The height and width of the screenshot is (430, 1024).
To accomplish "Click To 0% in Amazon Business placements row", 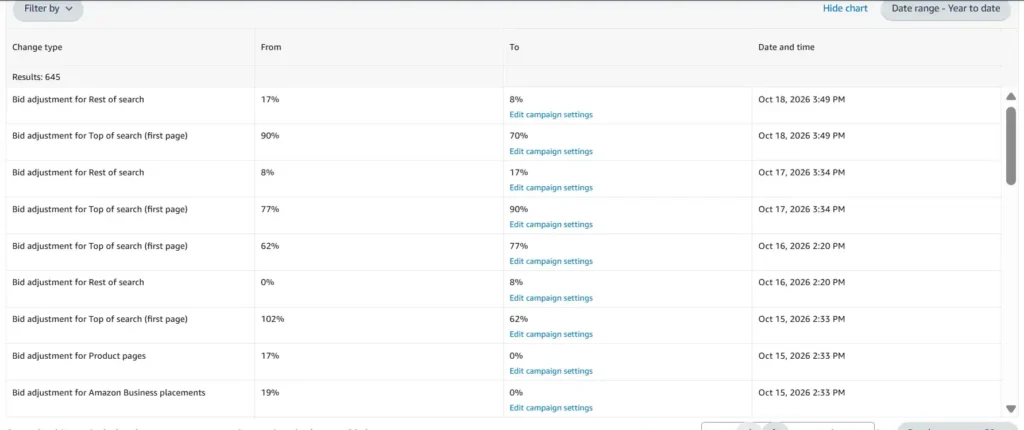I will coord(517,393).
